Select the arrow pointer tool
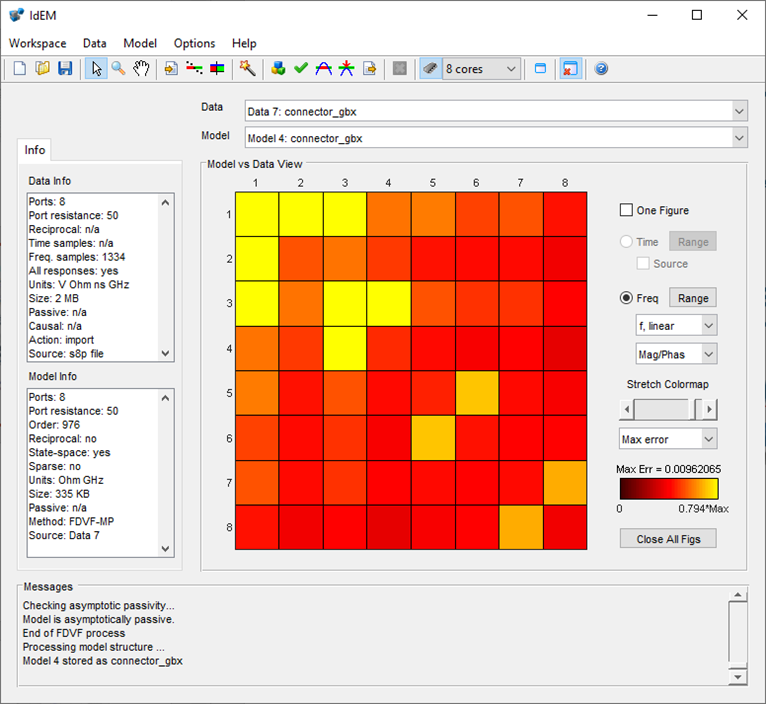Image resolution: width=766 pixels, height=704 pixels. click(96, 69)
